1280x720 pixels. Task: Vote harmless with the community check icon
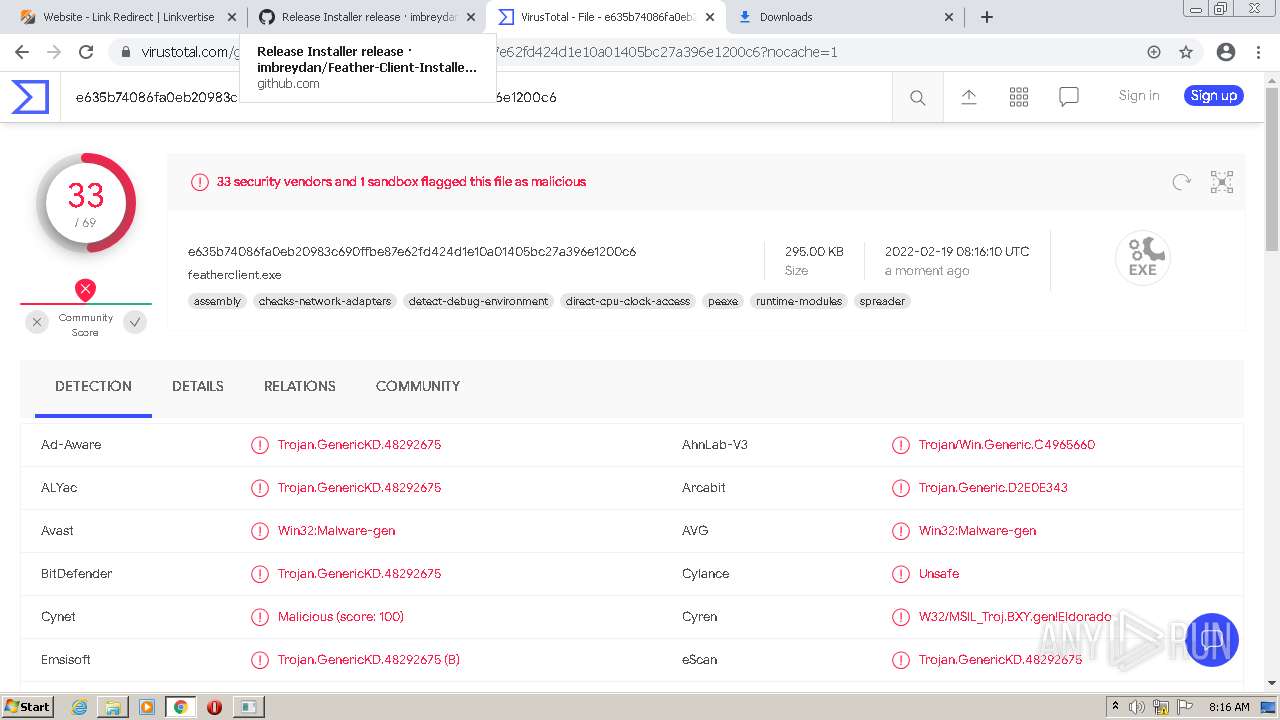(x=135, y=322)
